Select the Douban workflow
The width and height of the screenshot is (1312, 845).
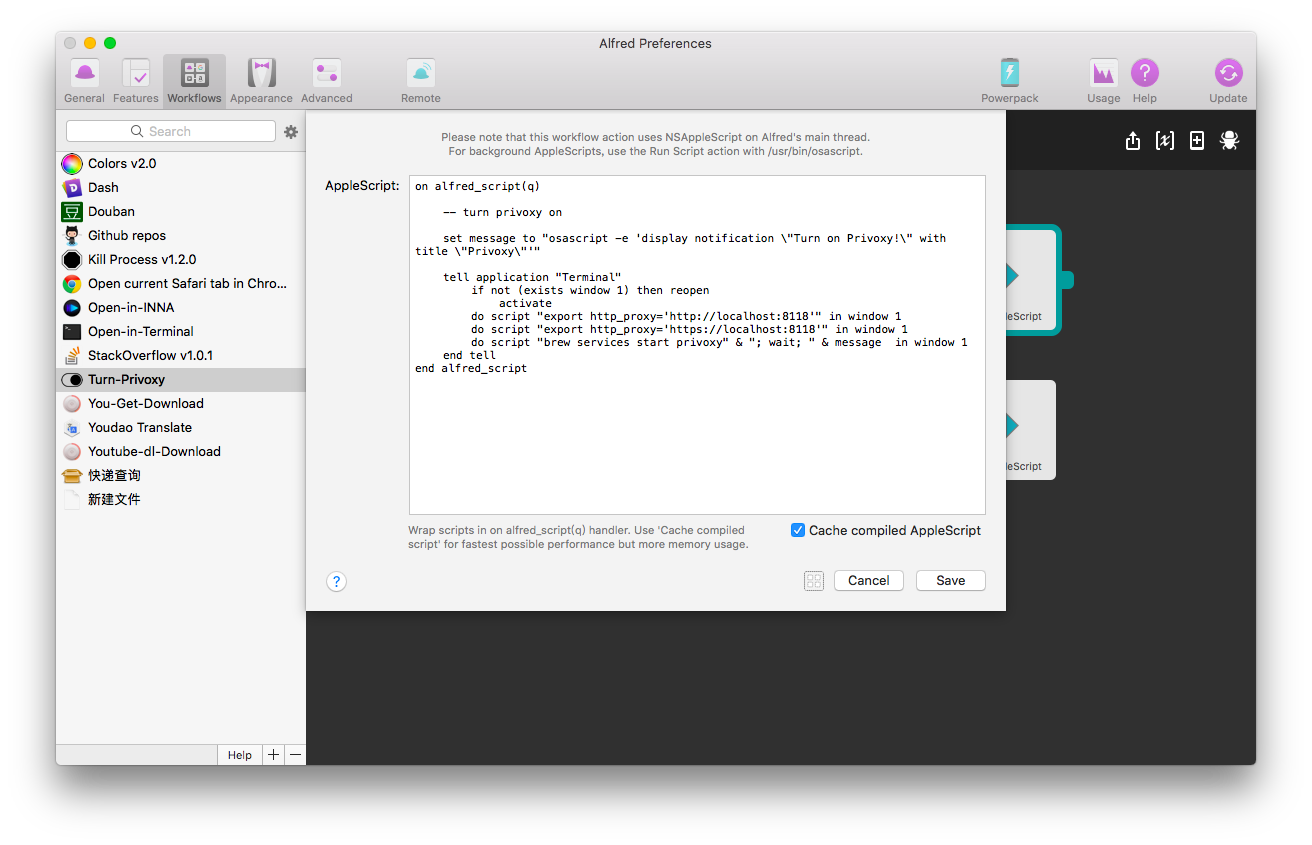point(180,211)
